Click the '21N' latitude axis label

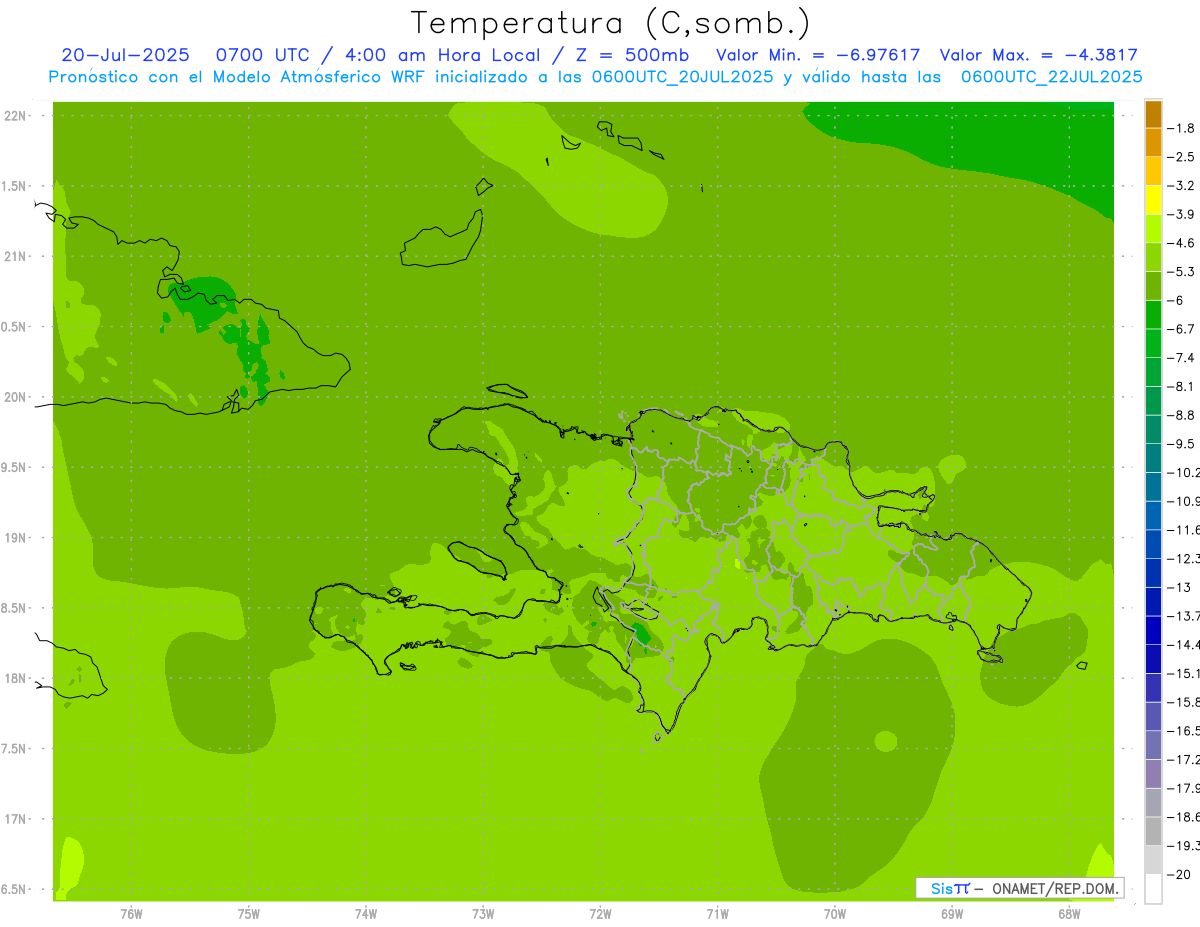click(15, 257)
